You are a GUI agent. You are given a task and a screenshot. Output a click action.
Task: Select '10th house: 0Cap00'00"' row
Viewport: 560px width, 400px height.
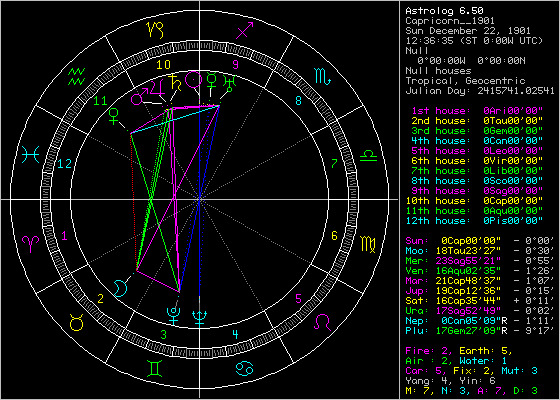(x=474, y=201)
